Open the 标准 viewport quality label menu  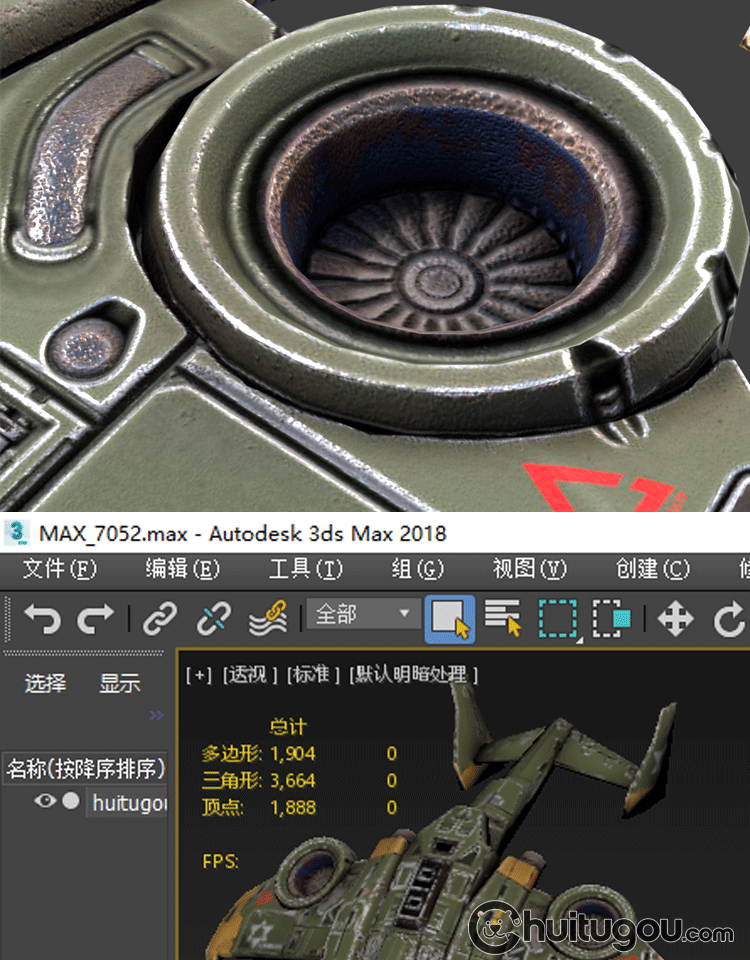point(312,675)
